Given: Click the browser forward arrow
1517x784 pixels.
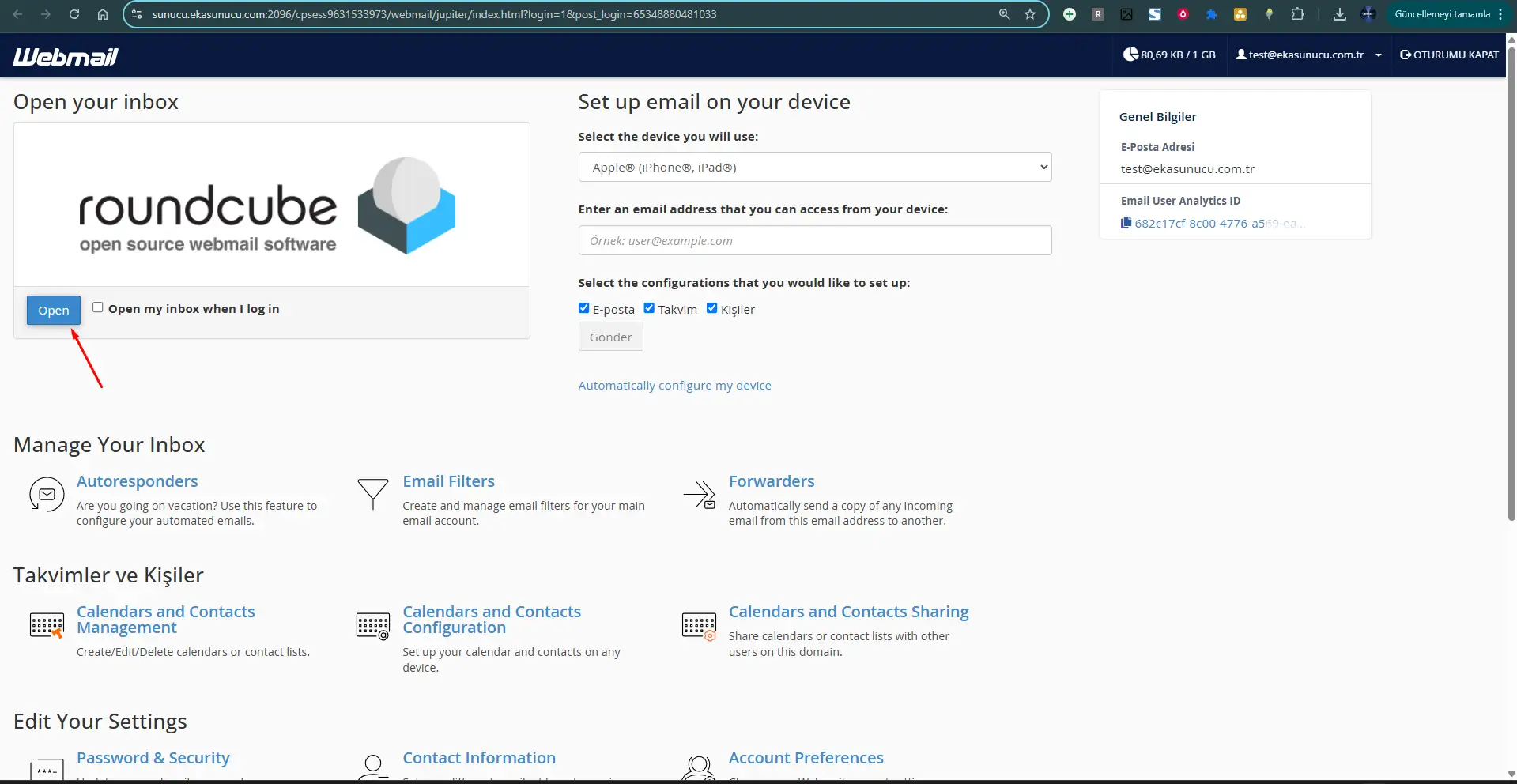Looking at the screenshot, I should [x=46, y=14].
